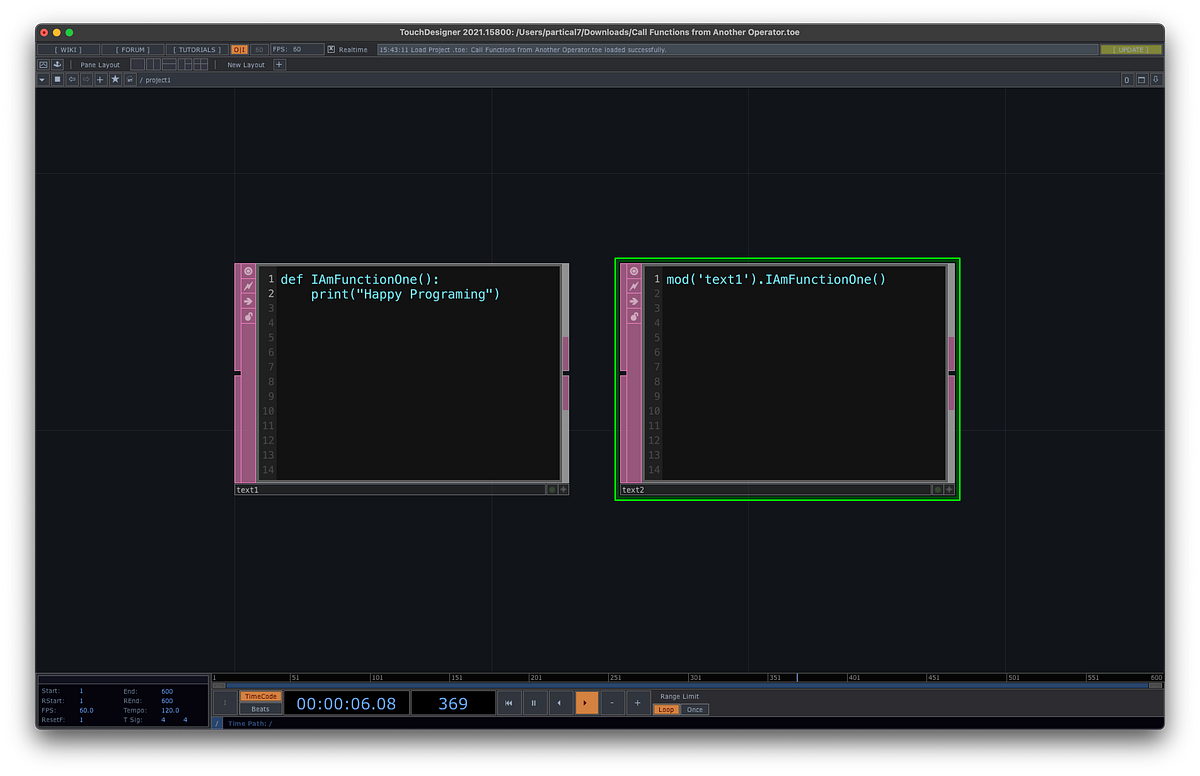Select the two-column Pane Layout preset
Viewport: 1200px width, 776px height.
pos(153,63)
